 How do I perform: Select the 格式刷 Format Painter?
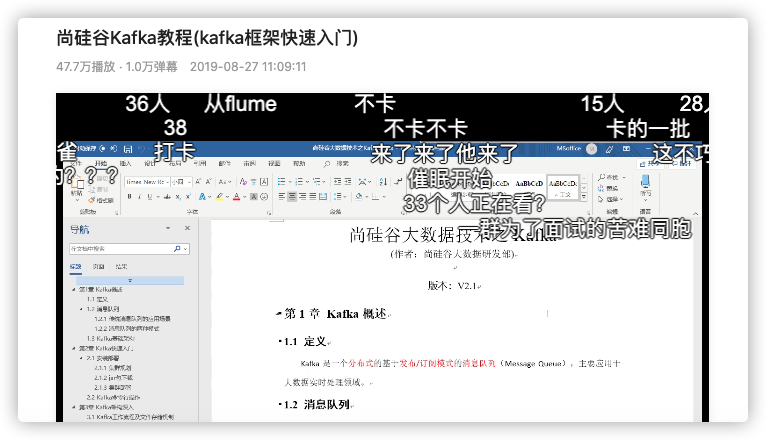pyautogui.click(x=101, y=200)
